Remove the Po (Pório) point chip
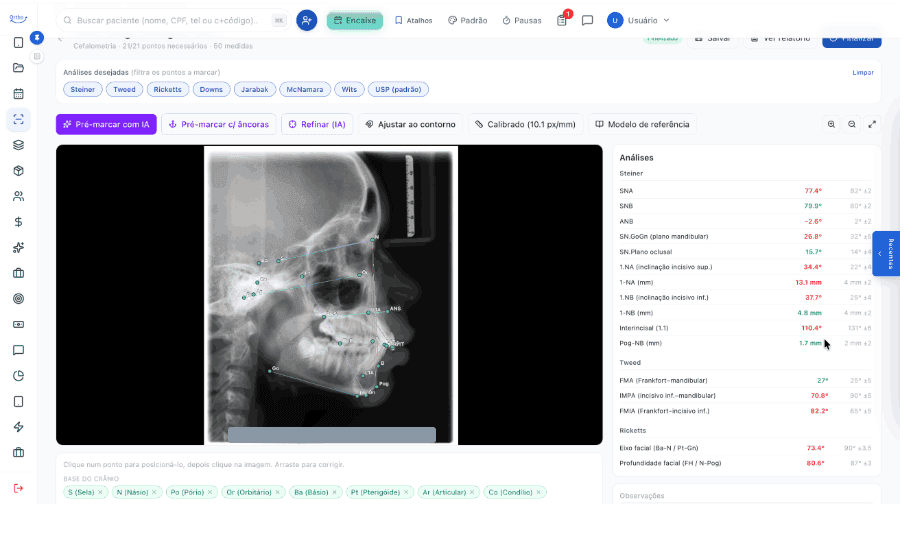Screen dimensions: 924x540 click(x=210, y=492)
